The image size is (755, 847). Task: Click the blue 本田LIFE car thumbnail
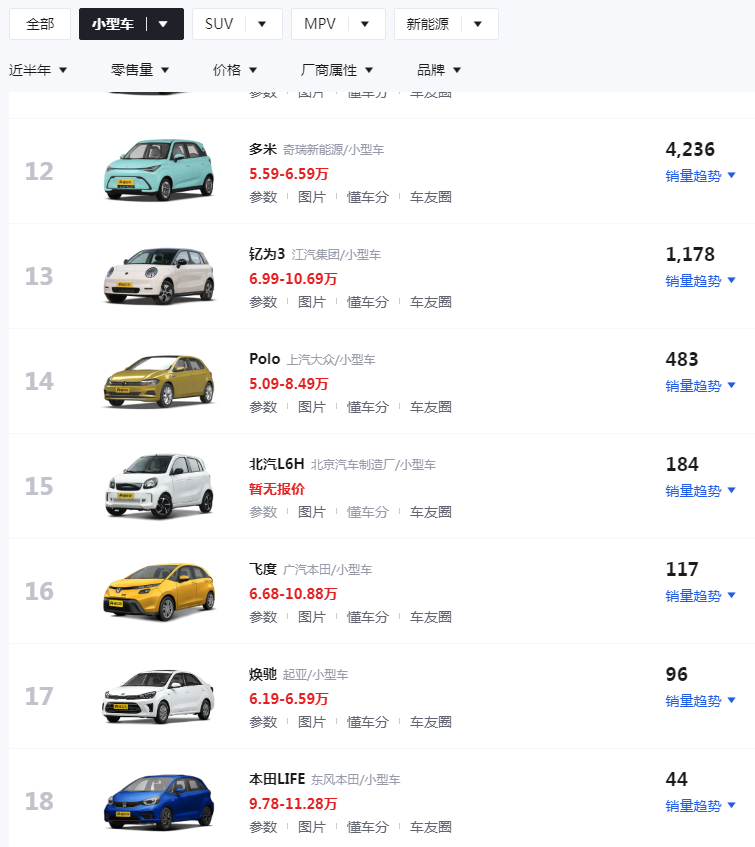coord(159,800)
